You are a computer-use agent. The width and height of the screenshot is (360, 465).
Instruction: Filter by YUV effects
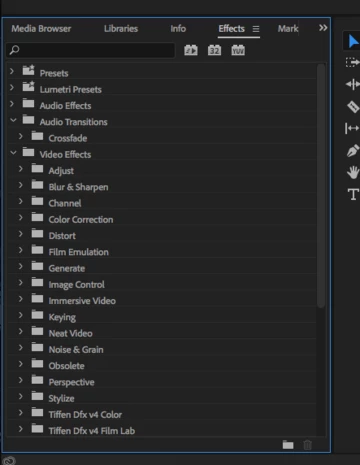tap(238, 50)
